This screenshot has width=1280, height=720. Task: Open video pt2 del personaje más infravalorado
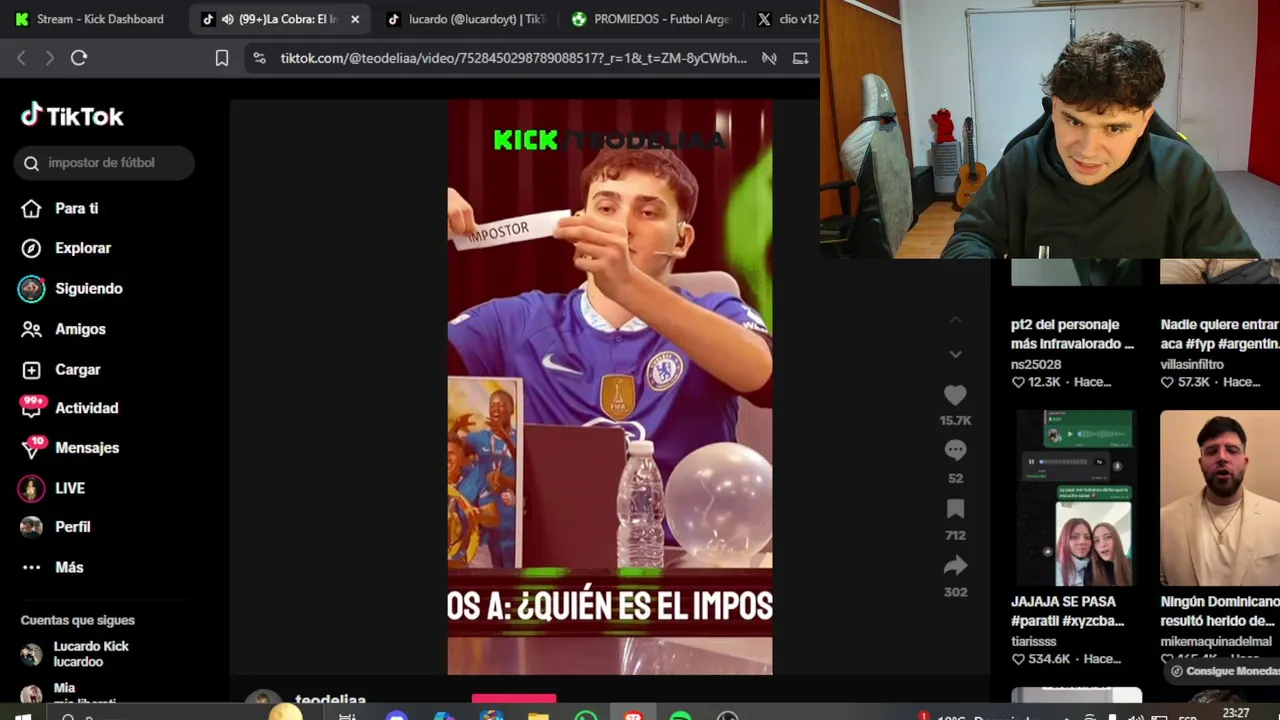point(1072,334)
